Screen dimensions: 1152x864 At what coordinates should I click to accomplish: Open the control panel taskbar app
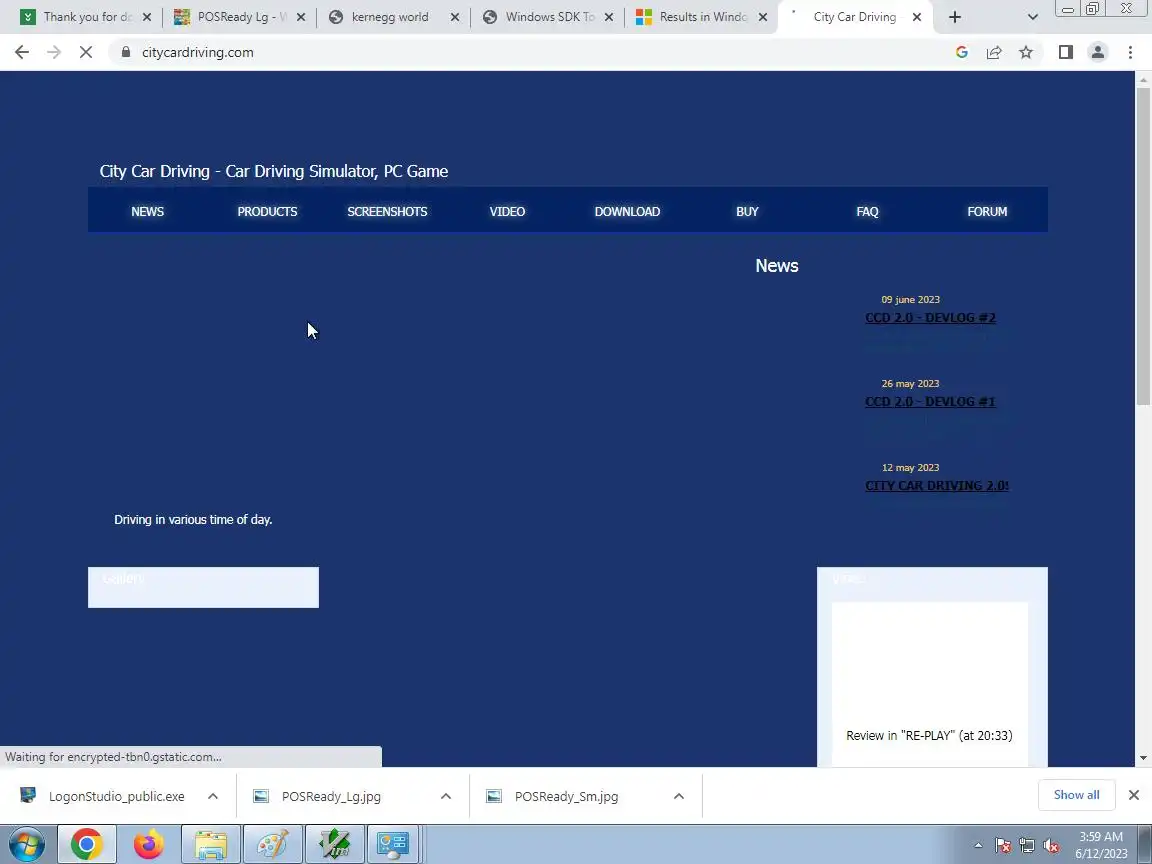[392, 844]
